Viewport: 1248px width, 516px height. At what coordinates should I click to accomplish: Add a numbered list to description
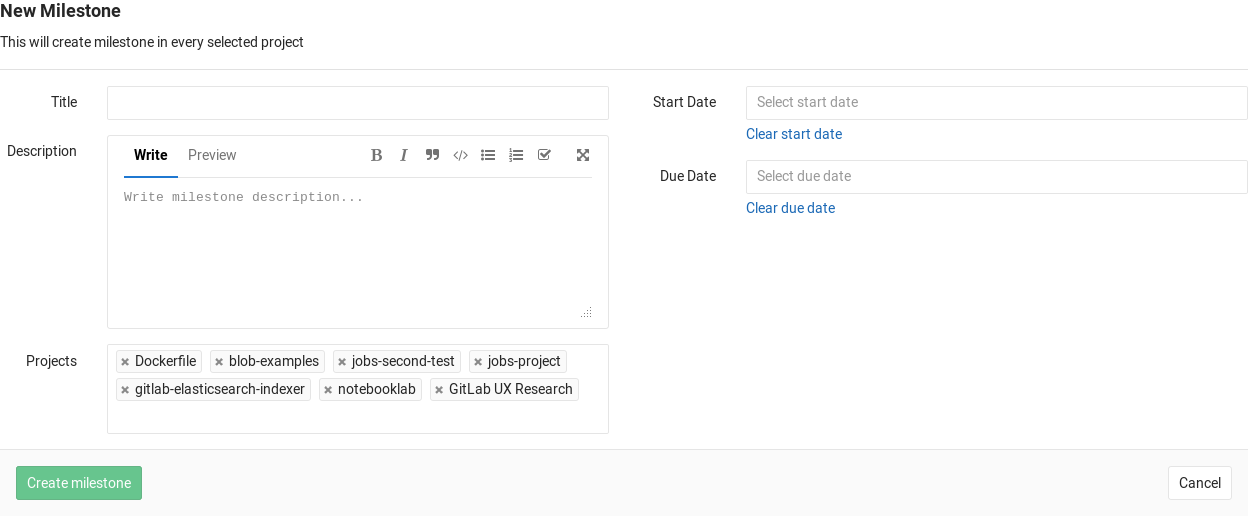[516, 155]
